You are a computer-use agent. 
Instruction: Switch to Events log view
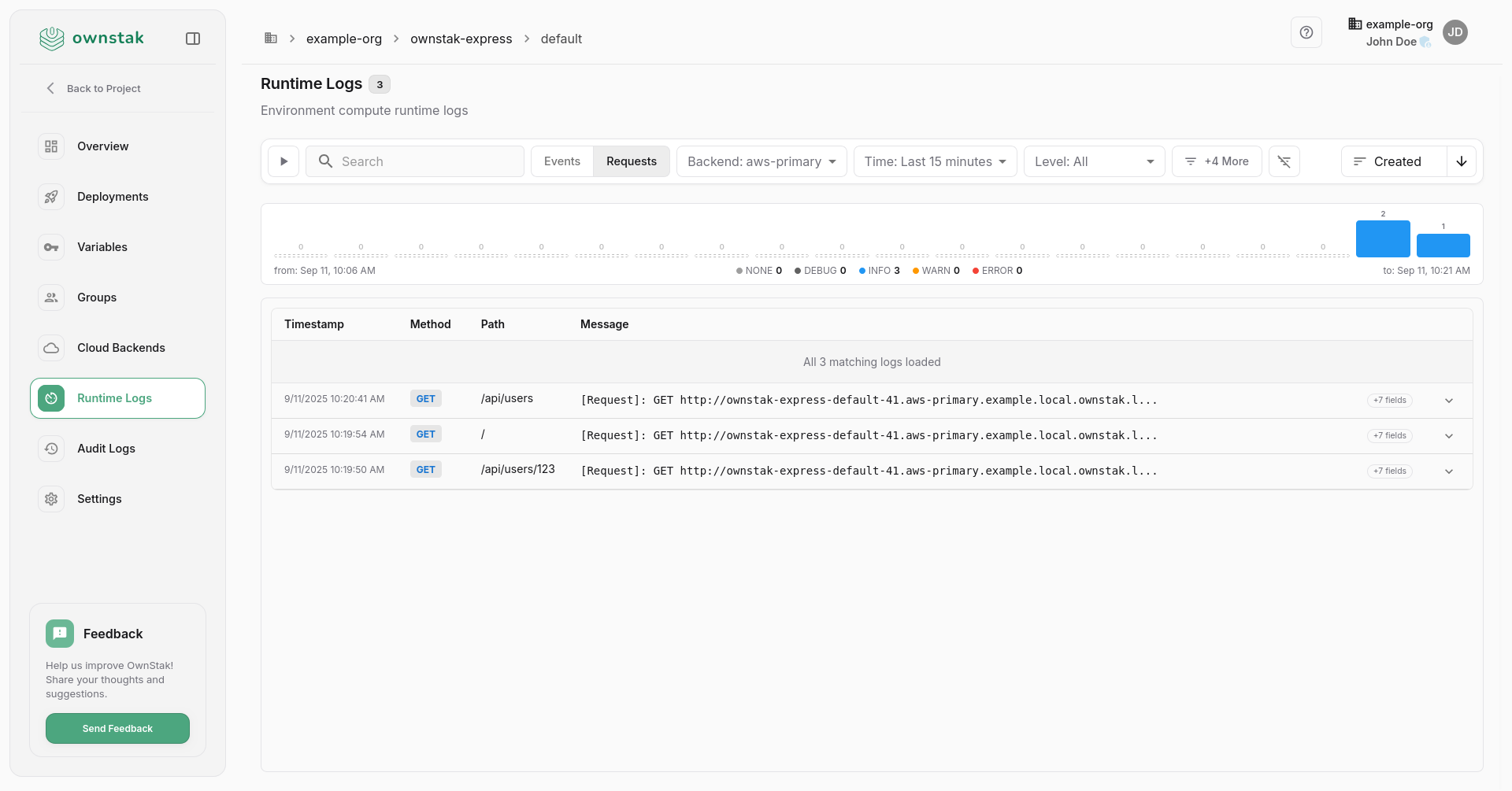(561, 161)
